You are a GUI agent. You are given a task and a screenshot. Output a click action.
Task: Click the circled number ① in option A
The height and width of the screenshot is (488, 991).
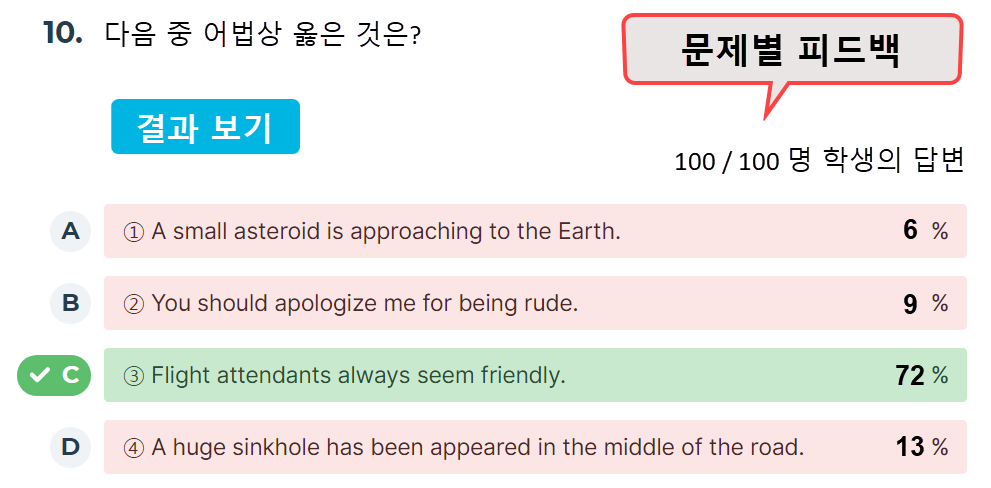(x=133, y=233)
